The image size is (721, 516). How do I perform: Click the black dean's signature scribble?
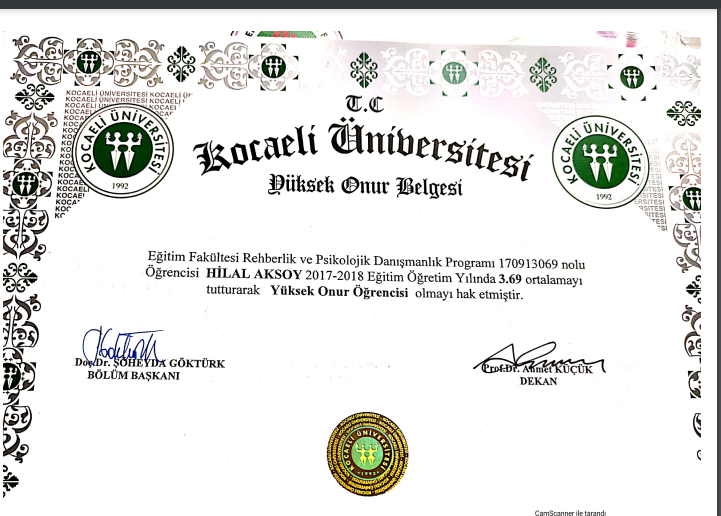539,357
